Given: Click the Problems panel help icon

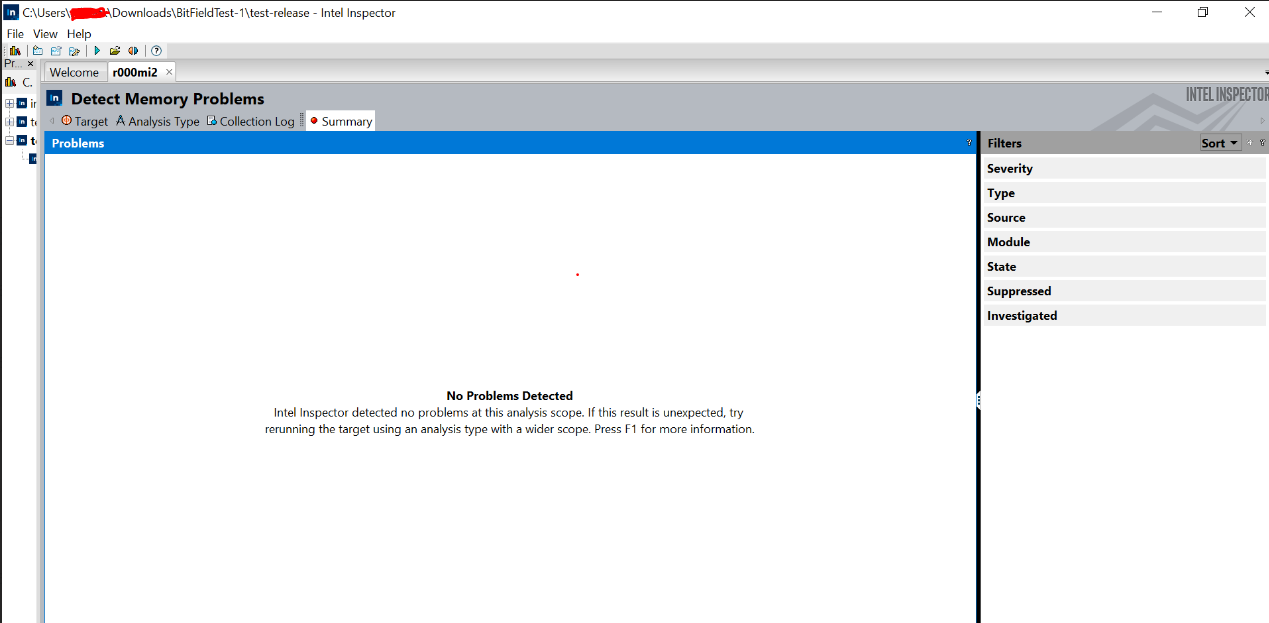Looking at the screenshot, I should [967, 143].
